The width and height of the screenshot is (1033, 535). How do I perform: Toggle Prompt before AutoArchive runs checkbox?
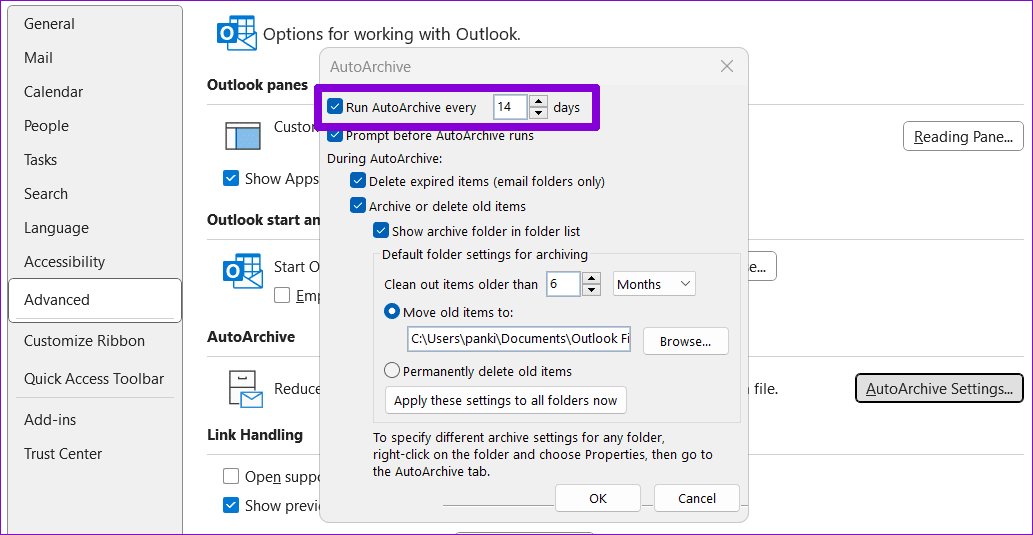pyautogui.click(x=335, y=135)
